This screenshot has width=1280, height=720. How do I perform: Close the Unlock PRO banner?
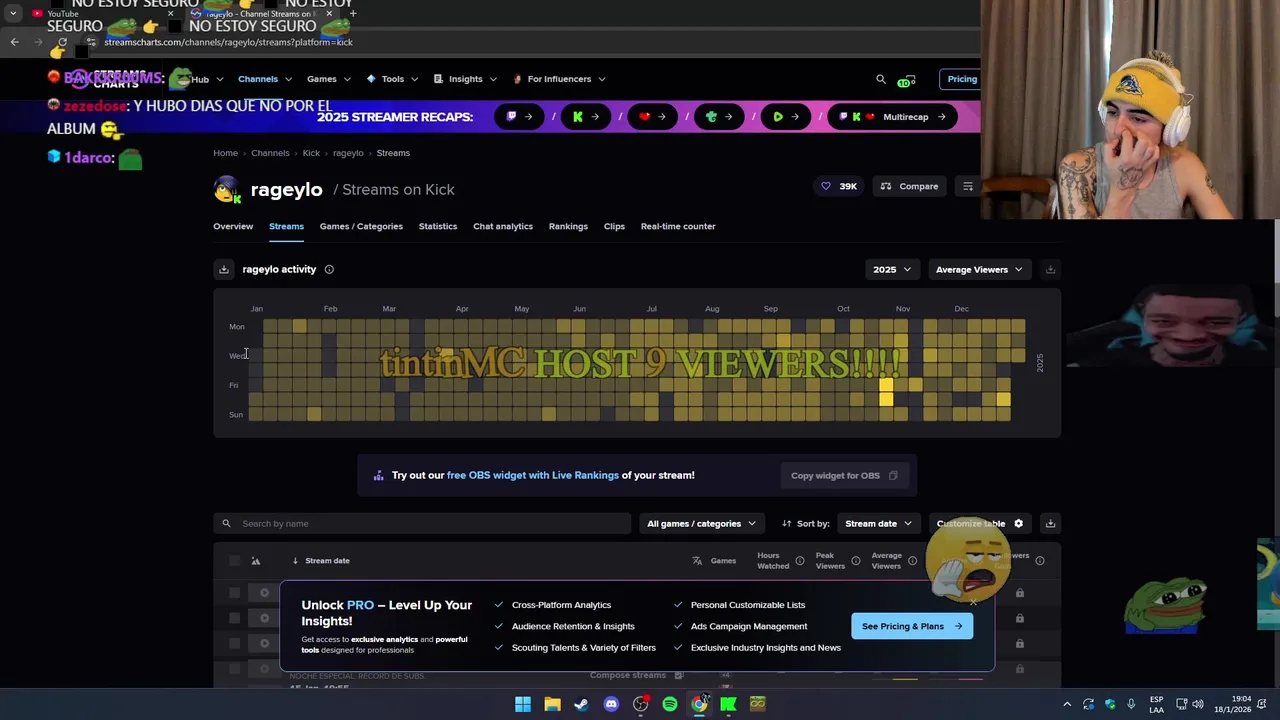[973, 602]
